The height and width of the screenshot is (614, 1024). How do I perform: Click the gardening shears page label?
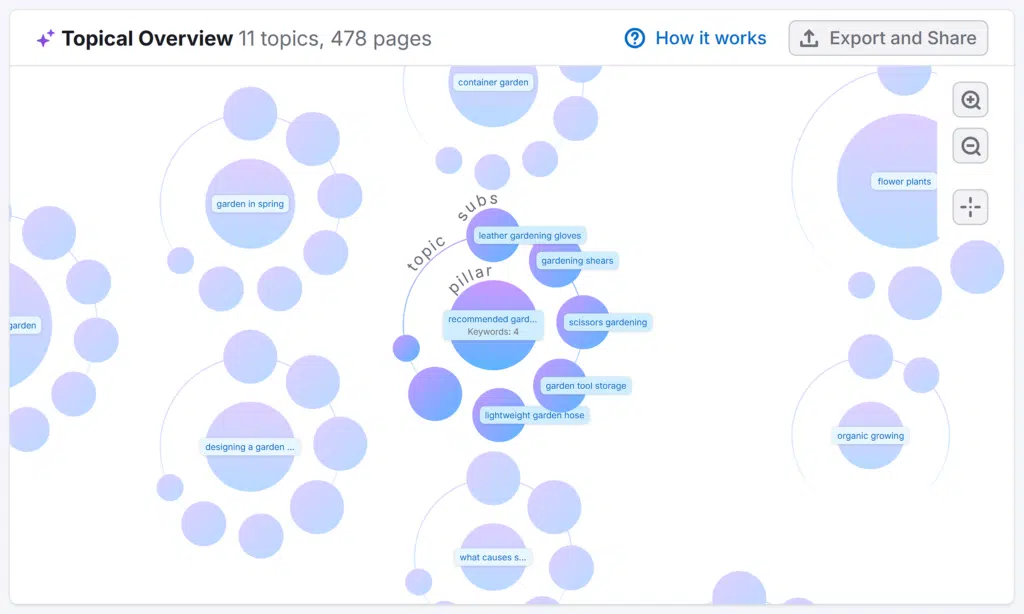coord(575,260)
